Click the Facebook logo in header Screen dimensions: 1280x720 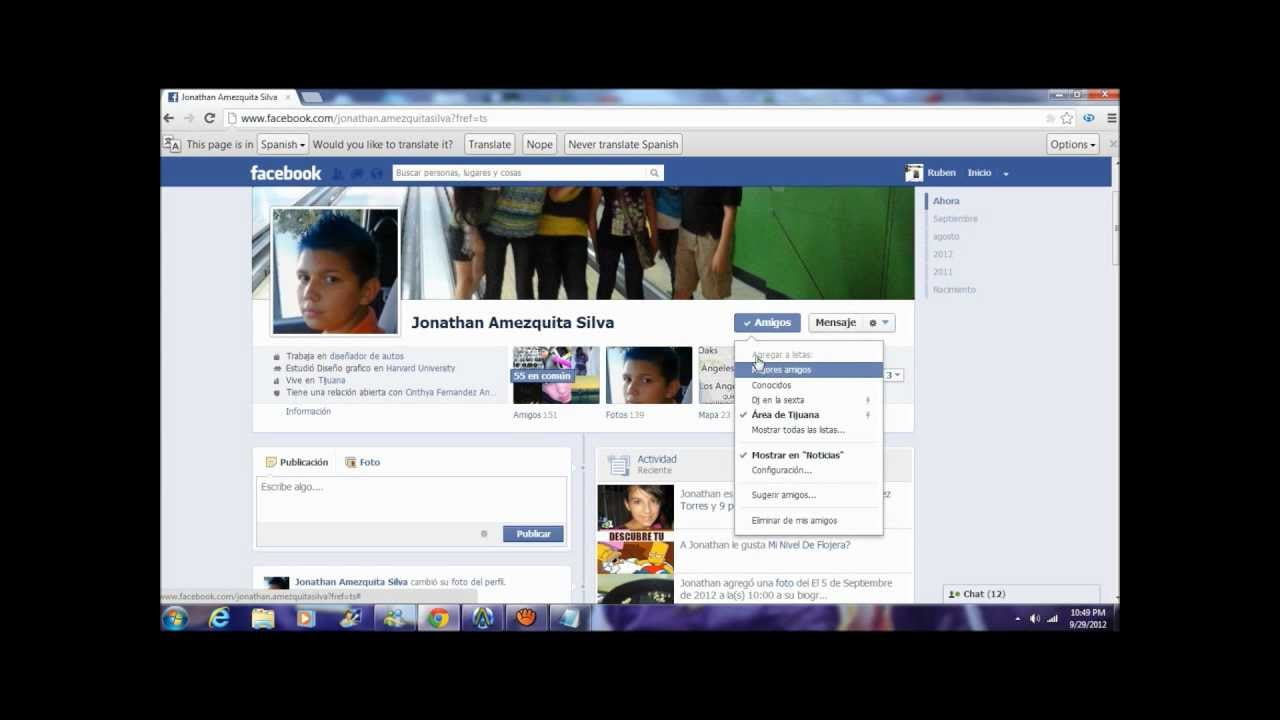[286, 173]
